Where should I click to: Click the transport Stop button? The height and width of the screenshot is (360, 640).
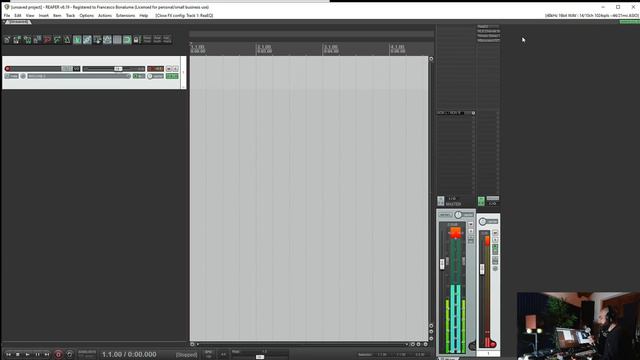pyautogui.click(x=18, y=354)
